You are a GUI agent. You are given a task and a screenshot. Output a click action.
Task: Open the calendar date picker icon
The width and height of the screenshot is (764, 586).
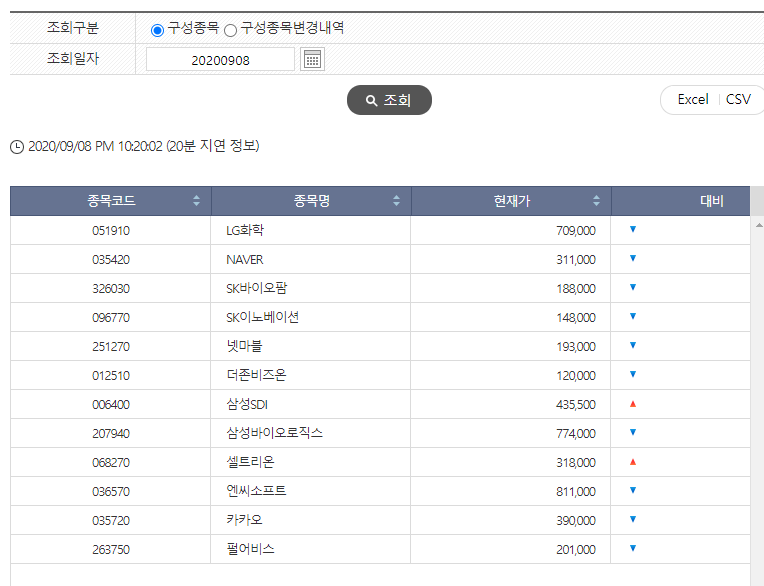point(312,59)
